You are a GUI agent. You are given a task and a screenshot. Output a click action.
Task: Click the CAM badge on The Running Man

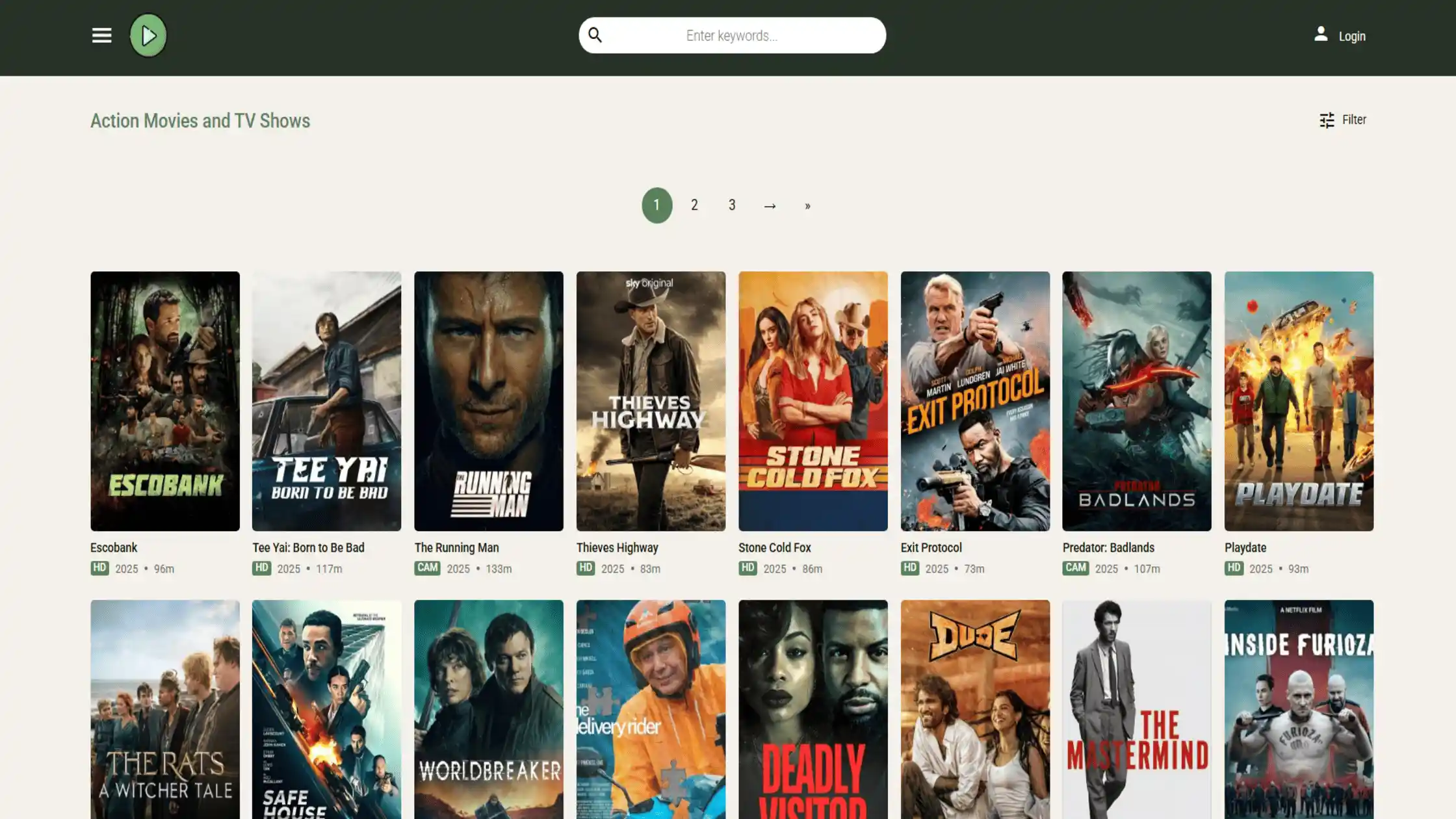coord(428,567)
